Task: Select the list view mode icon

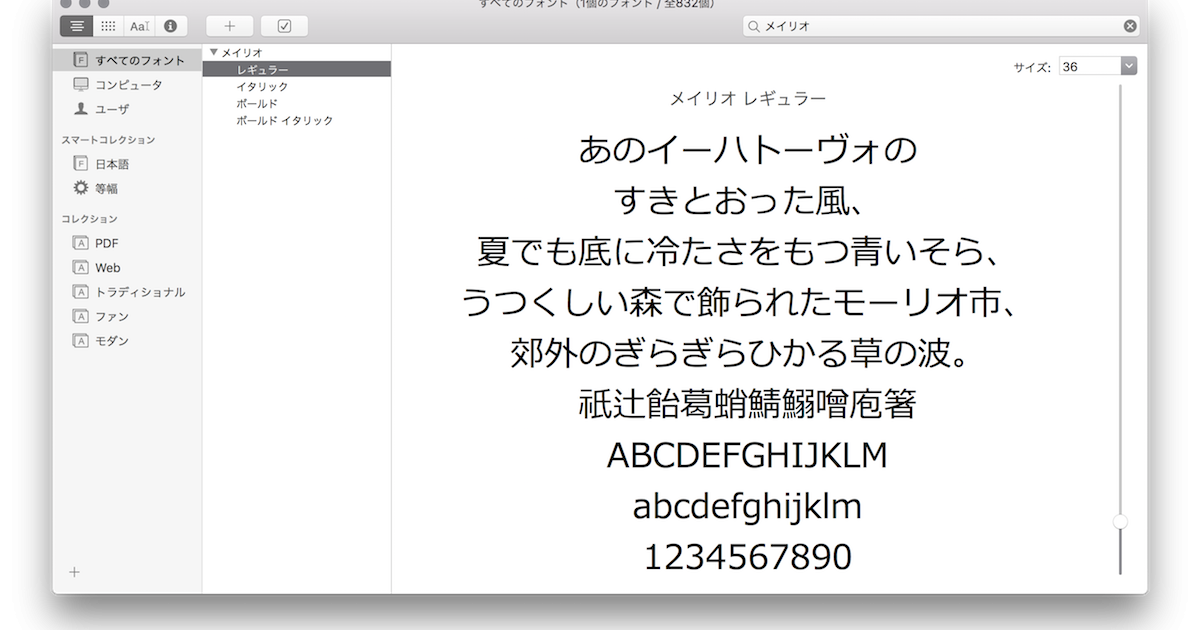Action: 77,26
